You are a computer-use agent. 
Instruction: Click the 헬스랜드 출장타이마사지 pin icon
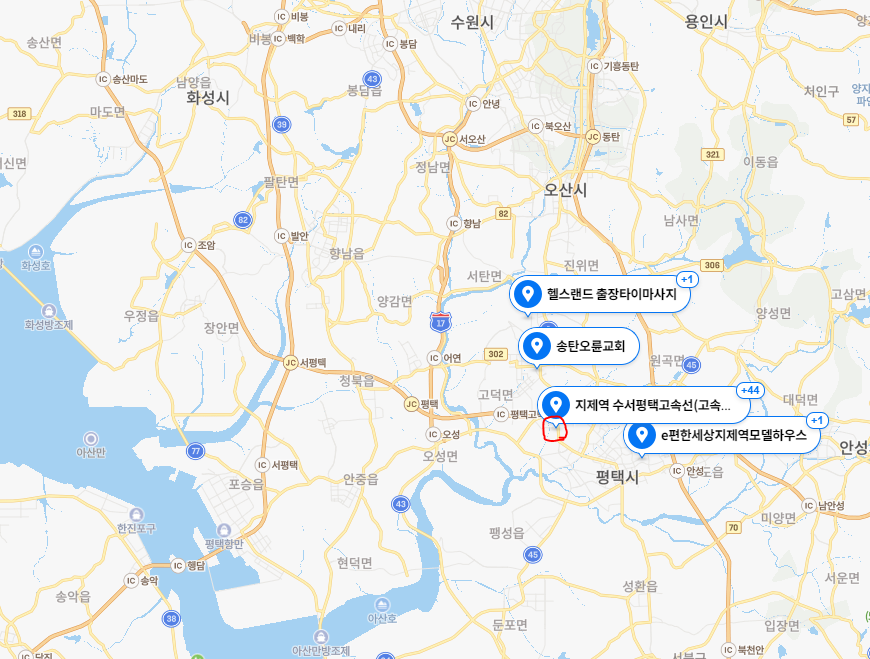(527, 293)
